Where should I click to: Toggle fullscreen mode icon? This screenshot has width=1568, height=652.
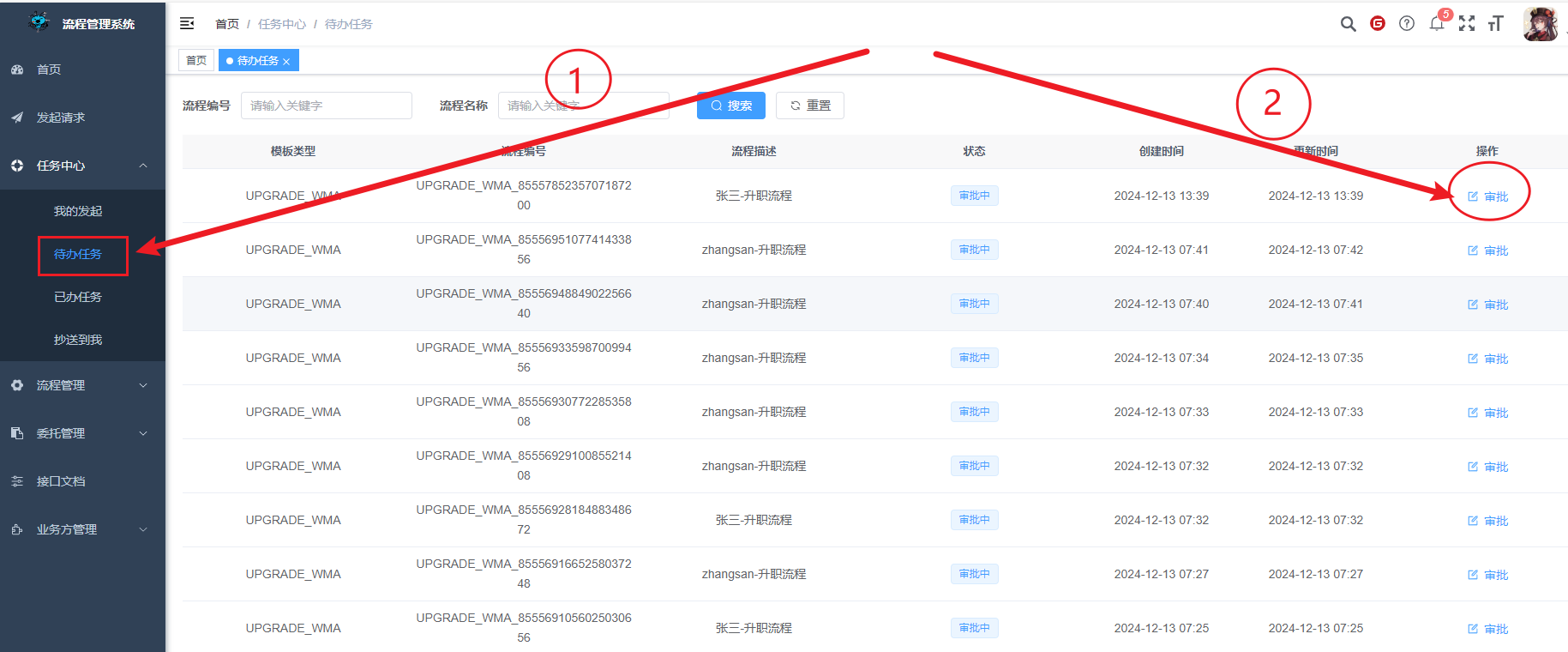[x=1467, y=24]
